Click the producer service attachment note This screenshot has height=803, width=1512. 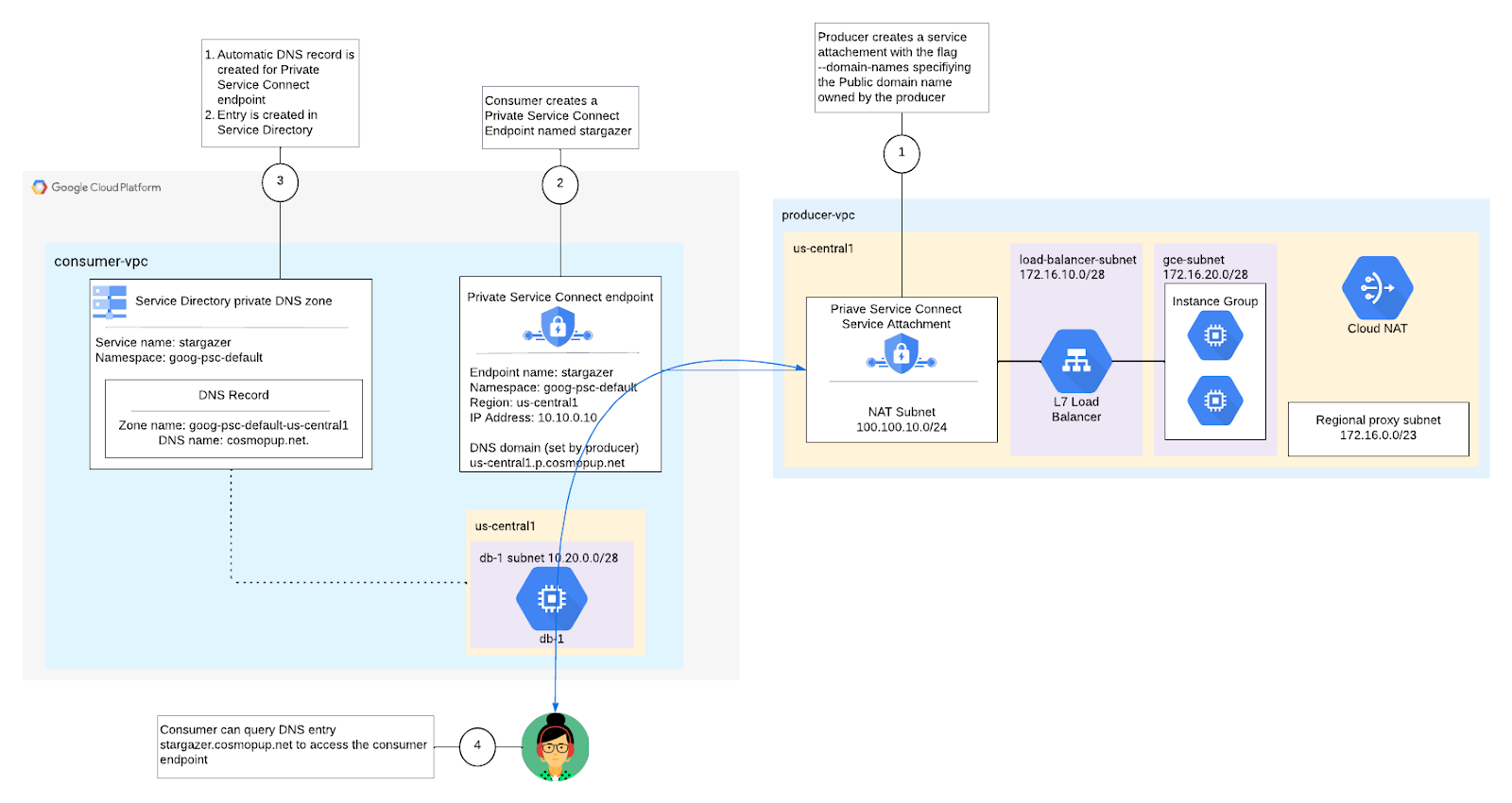[x=901, y=67]
